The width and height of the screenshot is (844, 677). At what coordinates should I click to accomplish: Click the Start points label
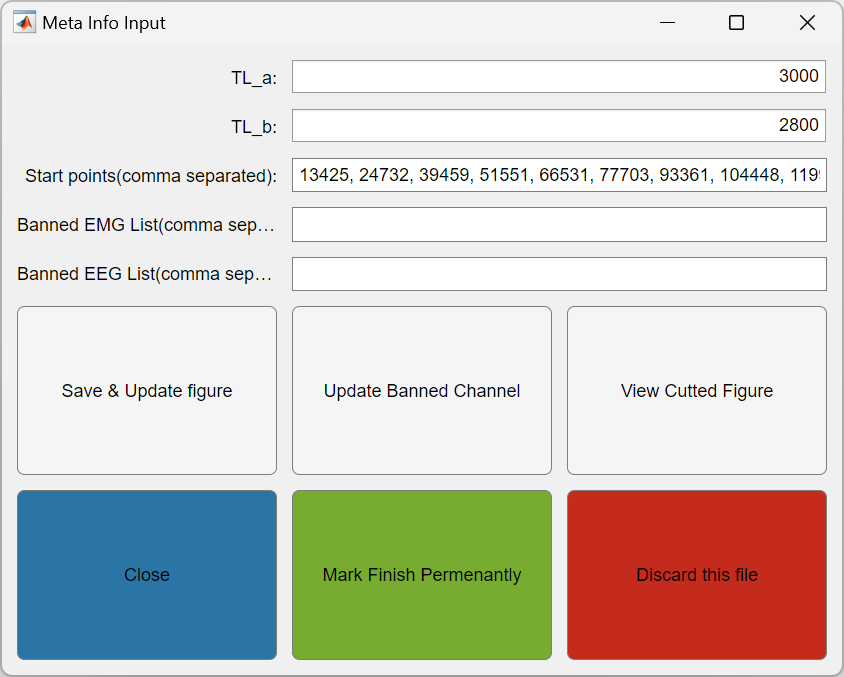click(x=151, y=176)
